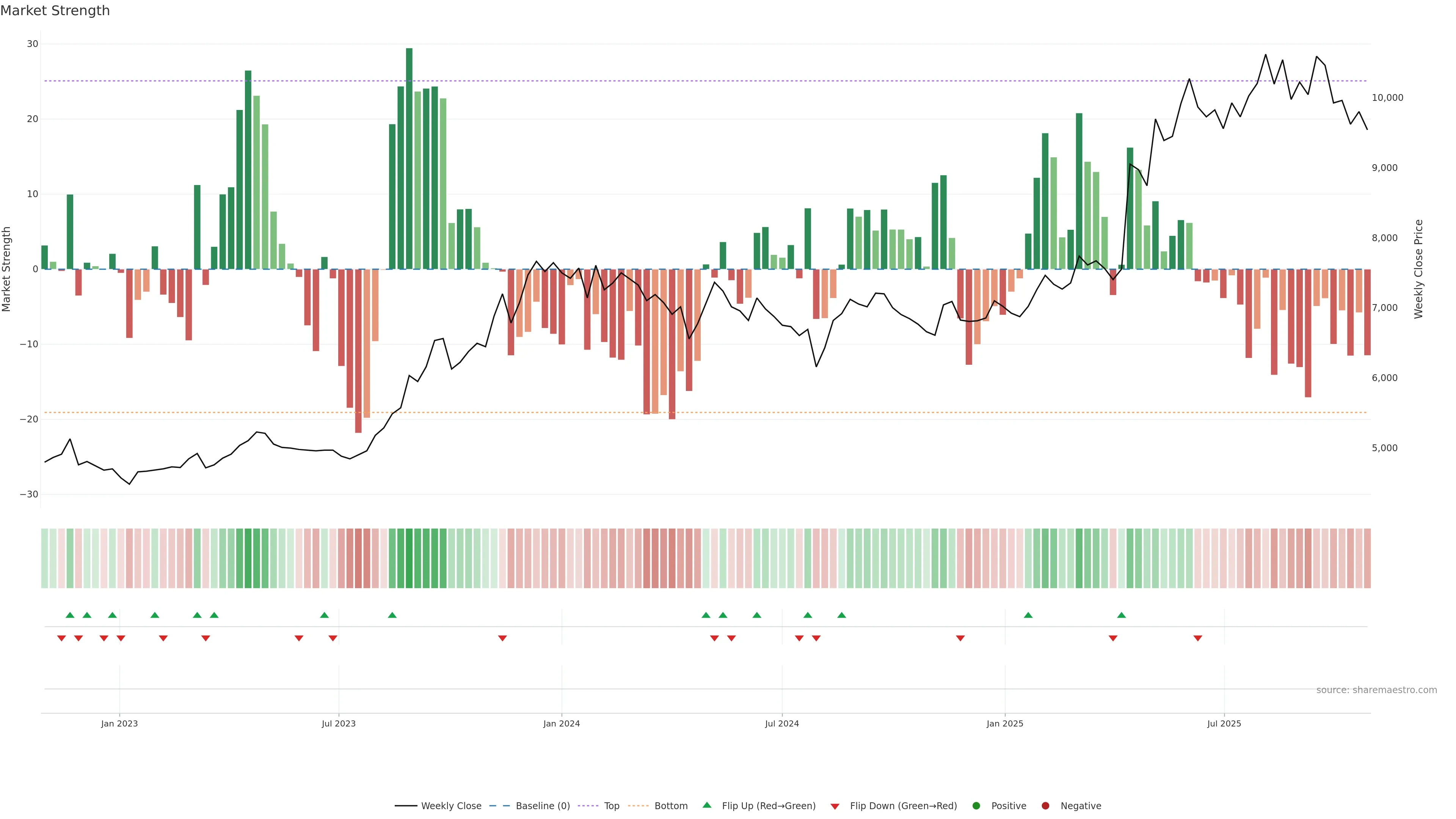Click the Market Strength chart title
Viewport: 1456px width, 819px height.
(55, 11)
